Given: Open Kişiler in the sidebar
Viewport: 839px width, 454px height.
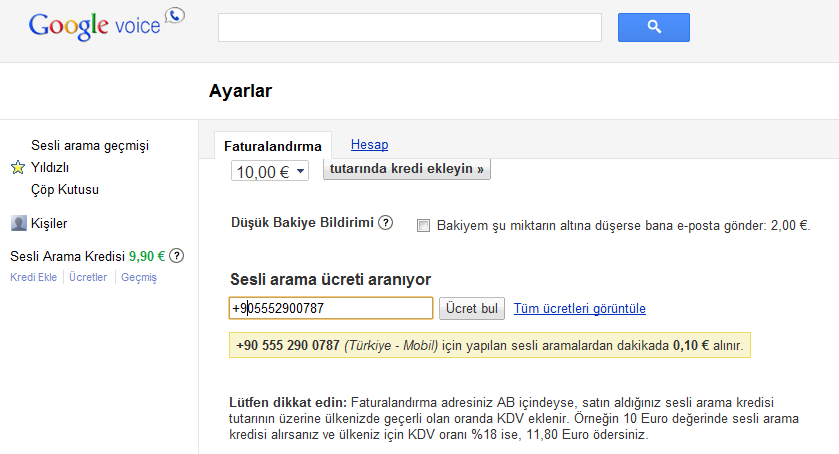Looking at the screenshot, I should coord(49,223).
